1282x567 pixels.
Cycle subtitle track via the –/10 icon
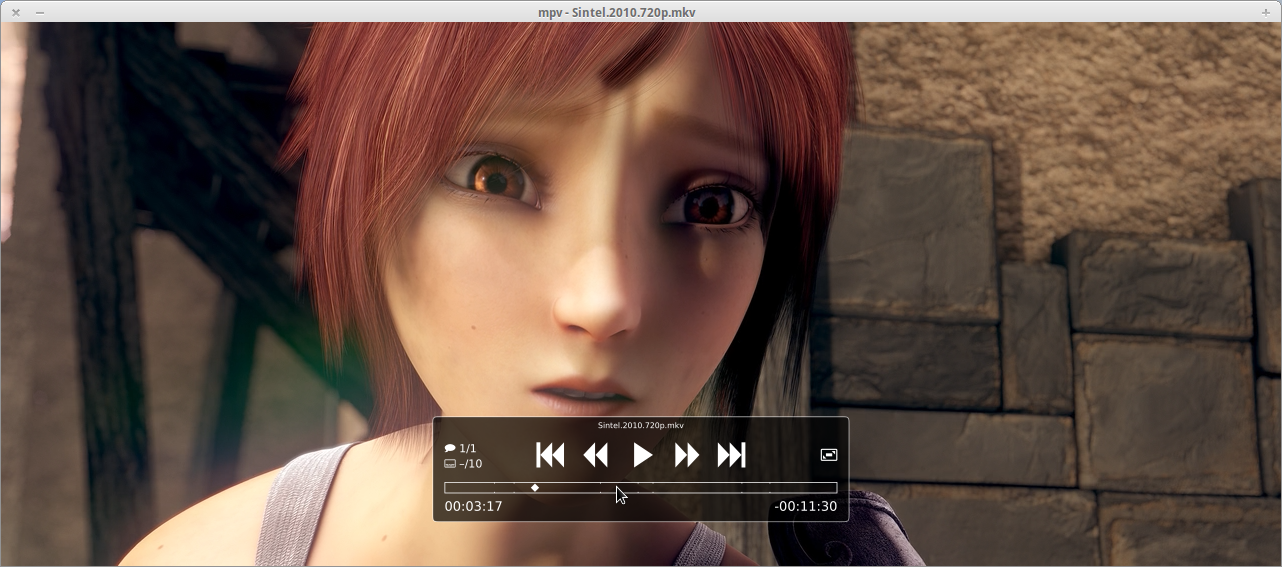pos(463,463)
